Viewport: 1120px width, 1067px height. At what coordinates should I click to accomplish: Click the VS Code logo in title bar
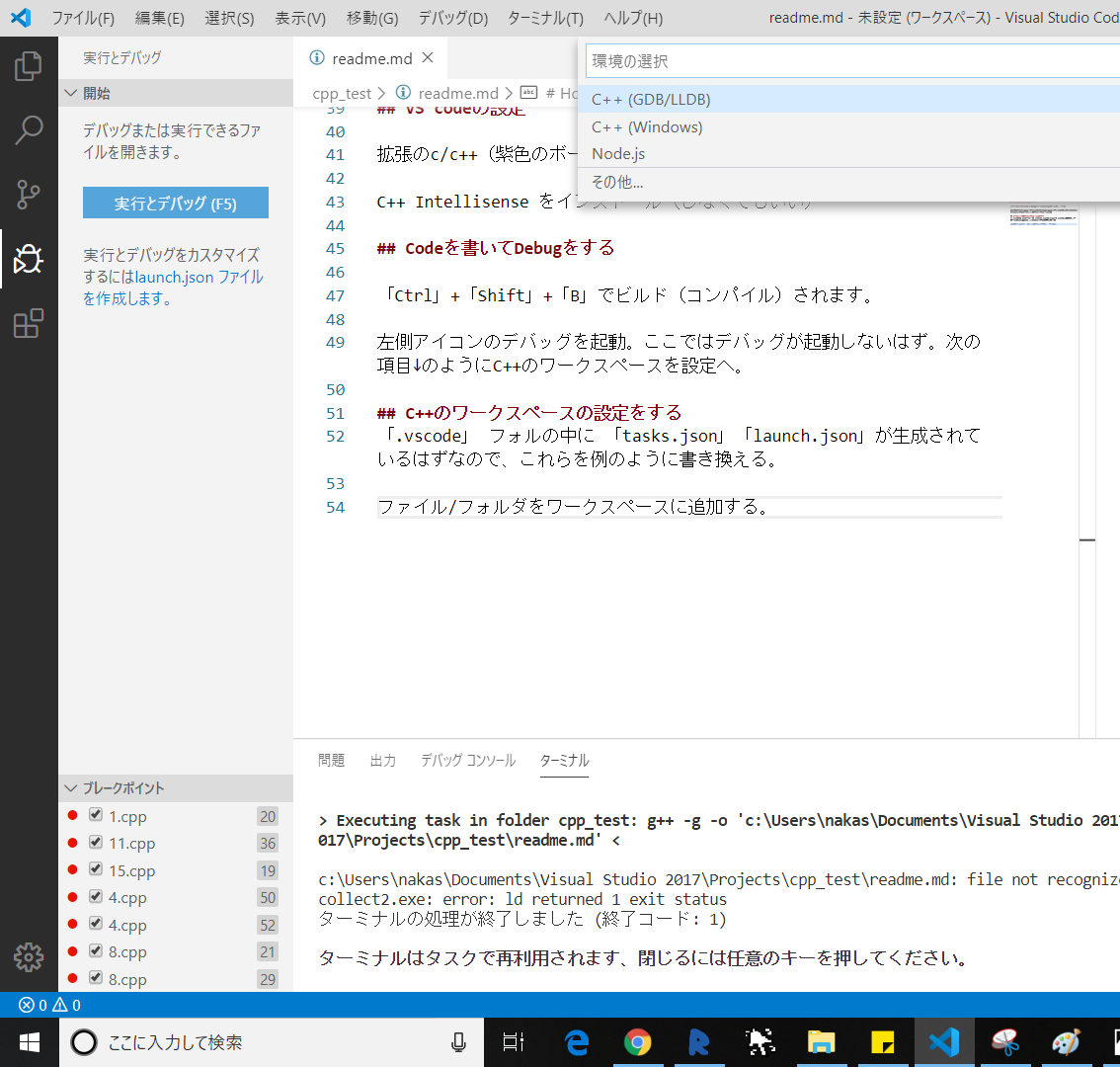pos(21,17)
